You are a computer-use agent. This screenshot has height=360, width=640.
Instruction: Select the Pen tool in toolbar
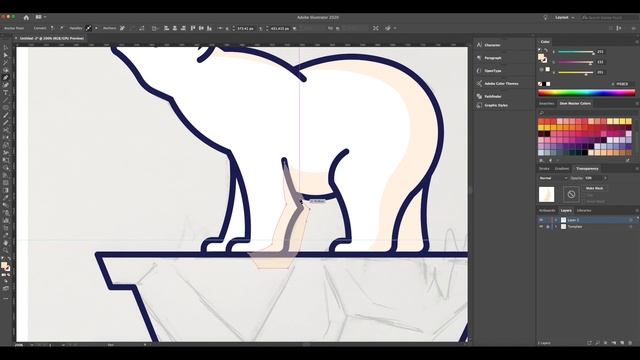(x=6, y=78)
